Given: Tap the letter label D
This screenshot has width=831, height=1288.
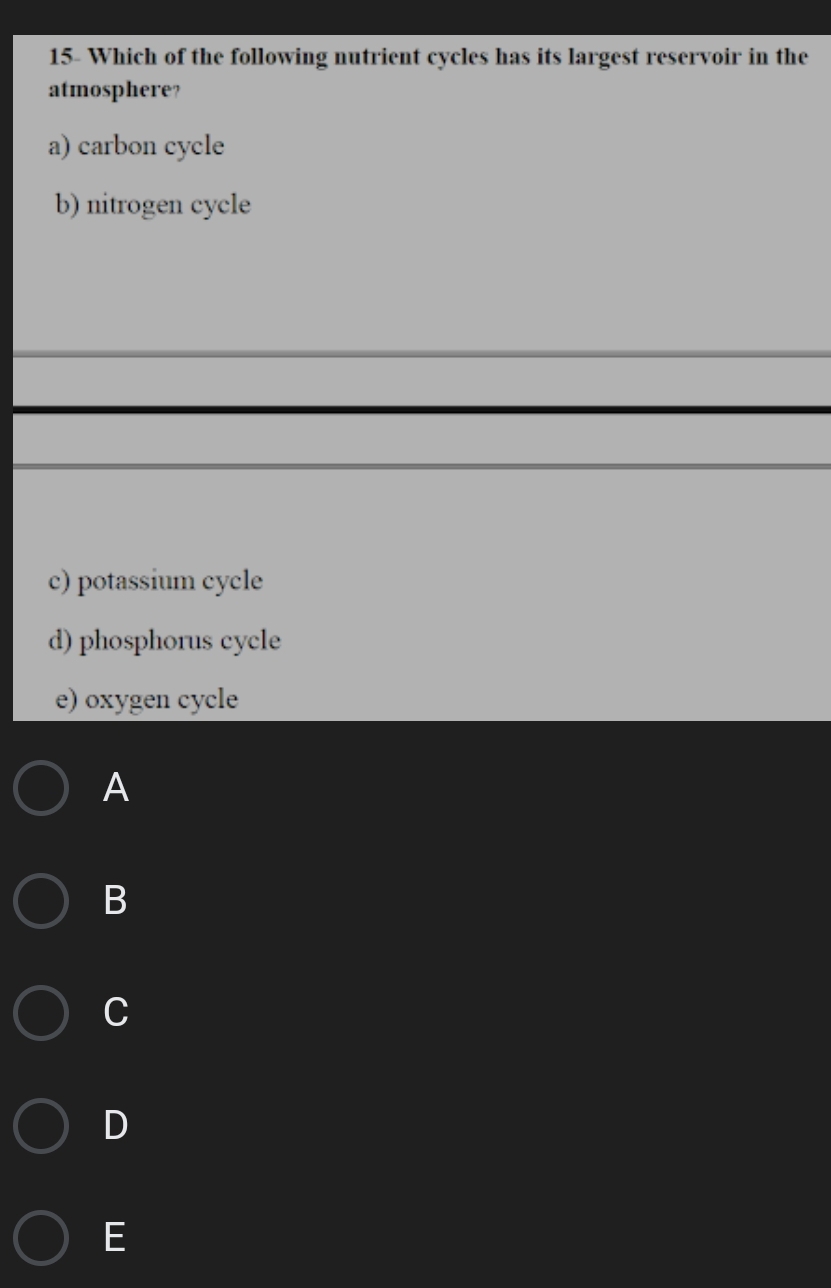Looking at the screenshot, I should point(116,1126).
